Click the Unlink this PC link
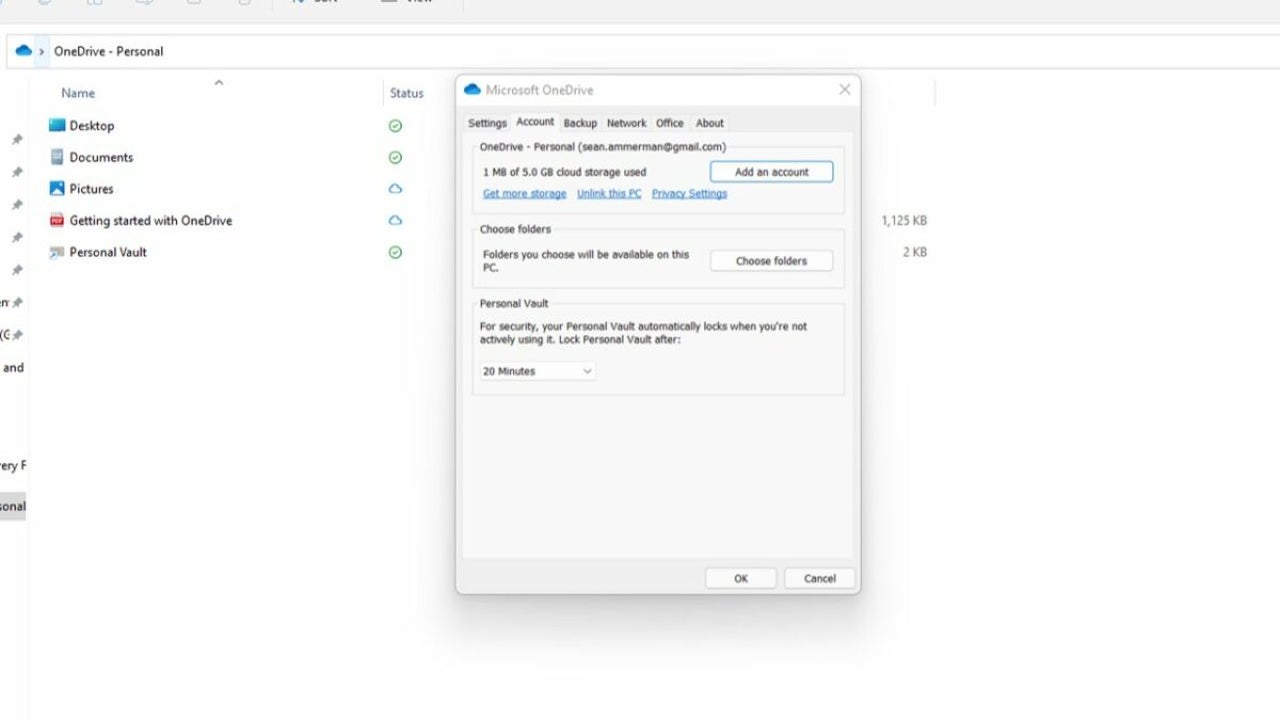Screen dimensions: 1280x720 pos(609,194)
